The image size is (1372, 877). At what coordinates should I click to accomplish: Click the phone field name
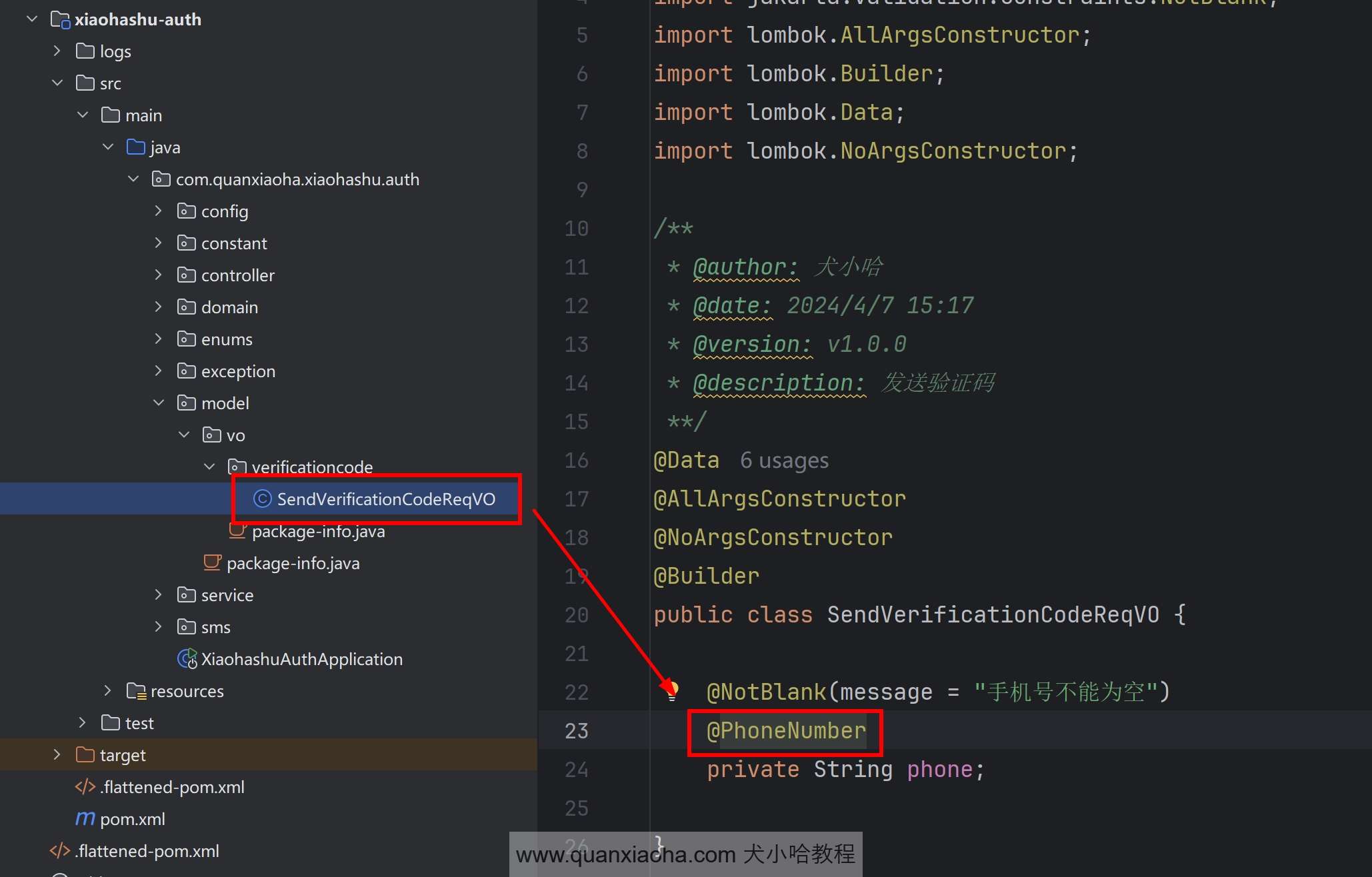[x=939, y=770]
